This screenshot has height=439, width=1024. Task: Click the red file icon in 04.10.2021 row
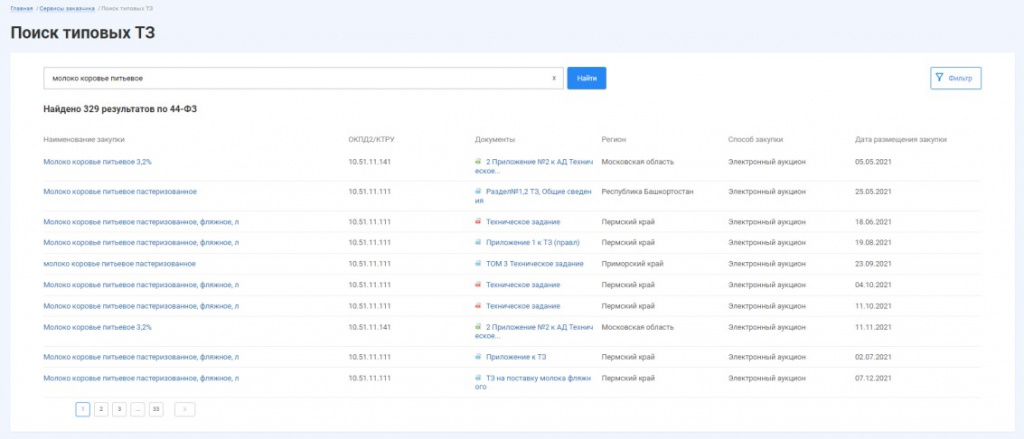478,285
